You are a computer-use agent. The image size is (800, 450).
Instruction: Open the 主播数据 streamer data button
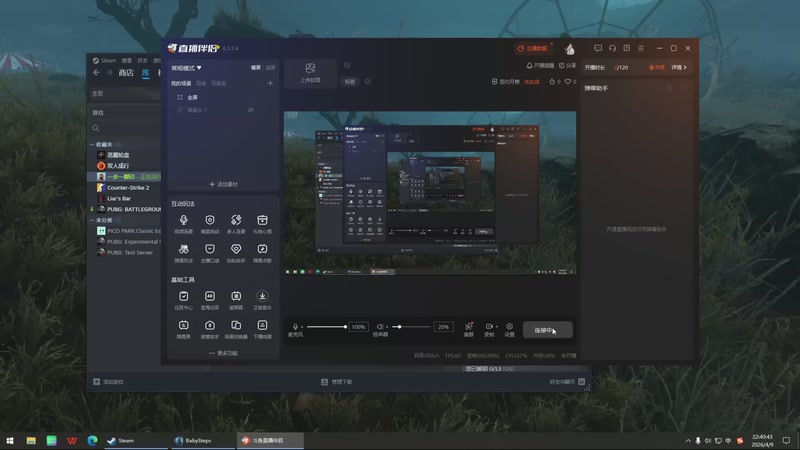533,48
